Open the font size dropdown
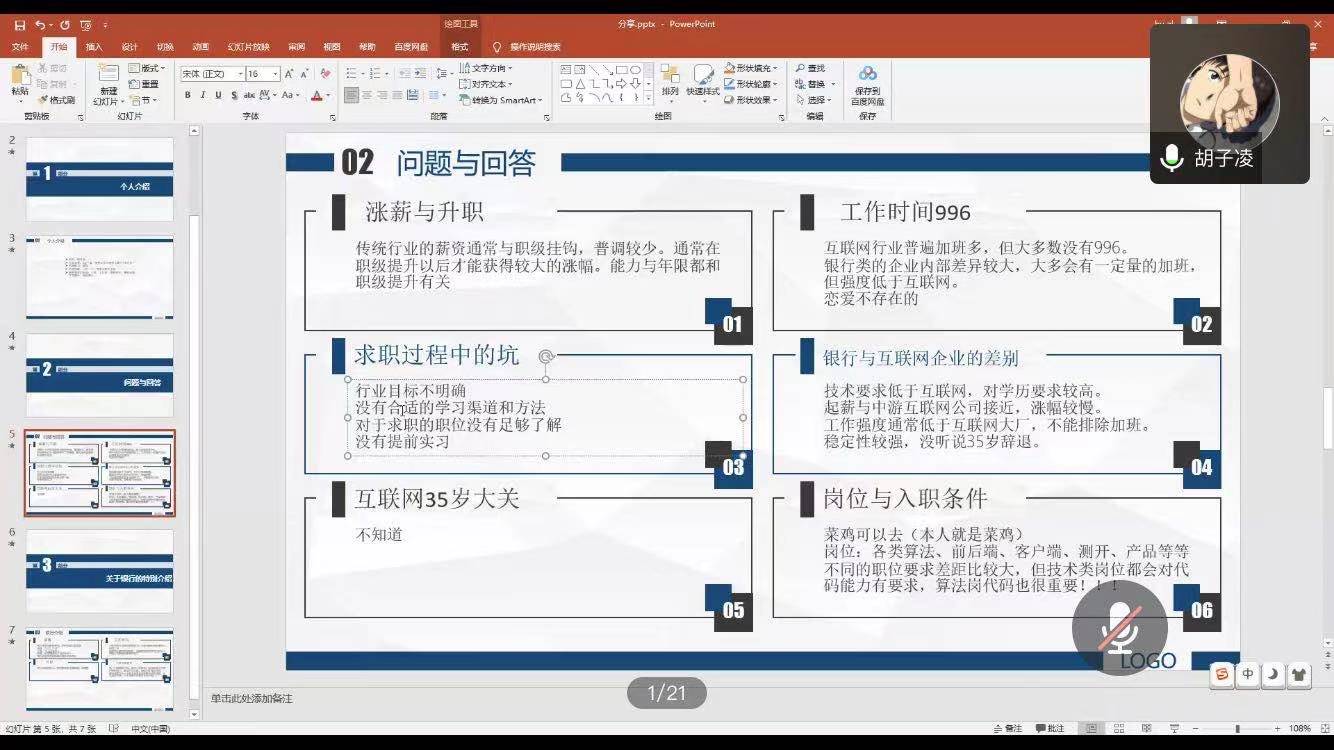Image resolution: width=1334 pixels, height=750 pixels. [275, 74]
